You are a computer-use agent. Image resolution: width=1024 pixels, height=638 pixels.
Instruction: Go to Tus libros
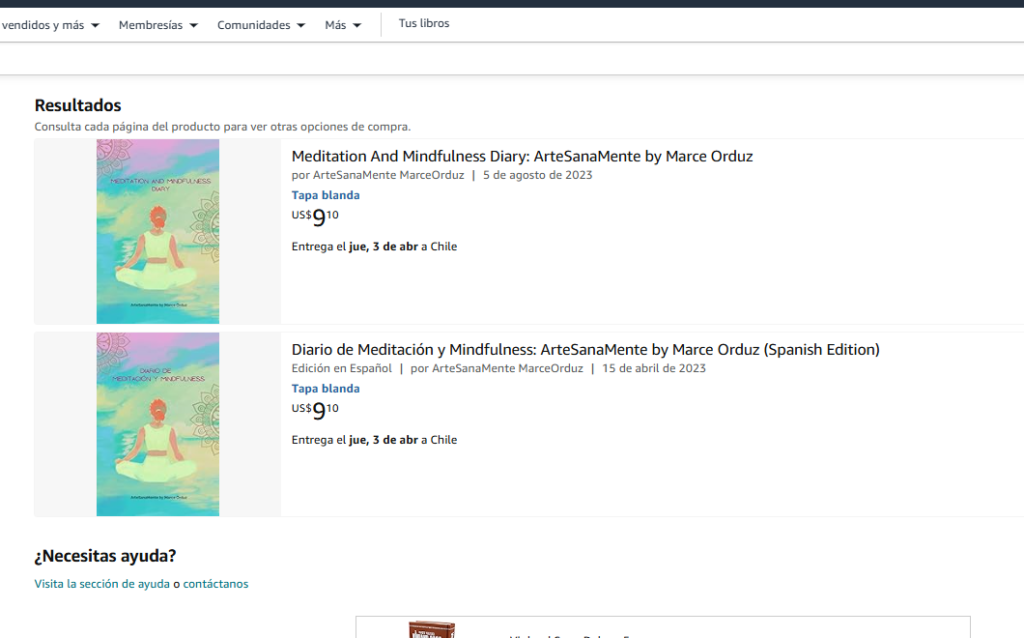(424, 24)
